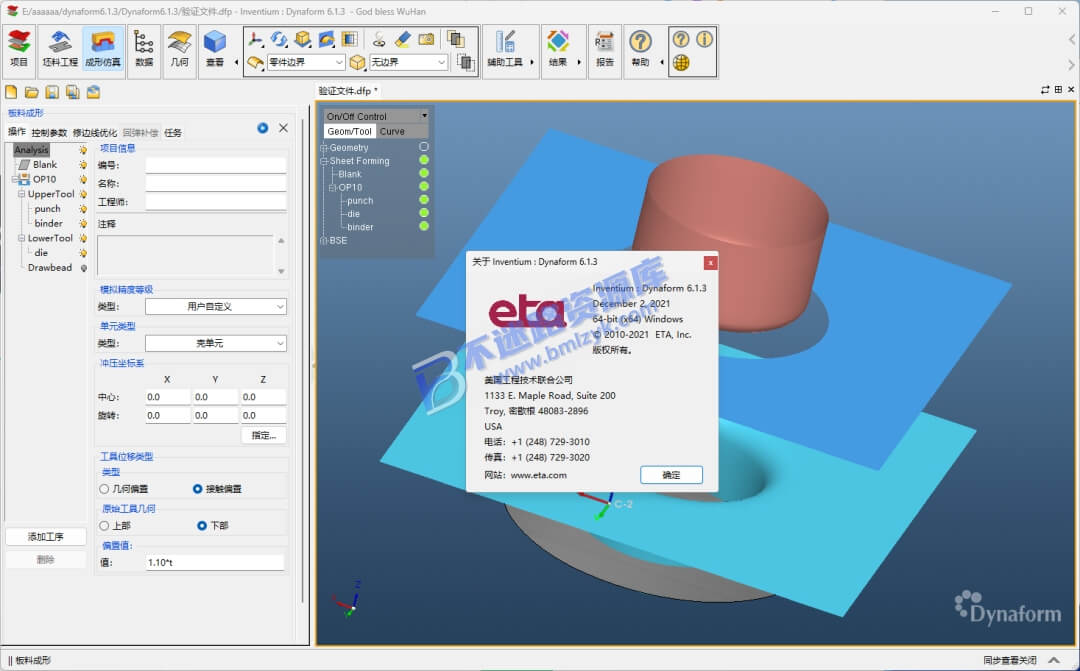Click the section clip view icon
The height and width of the screenshot is (671, 1080).
(350, 39)
